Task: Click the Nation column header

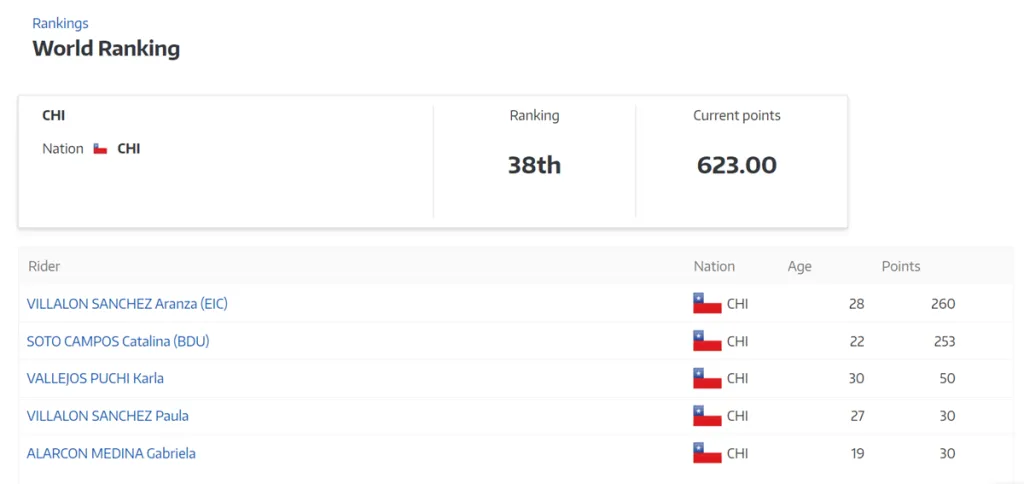Action: (714, 266)
